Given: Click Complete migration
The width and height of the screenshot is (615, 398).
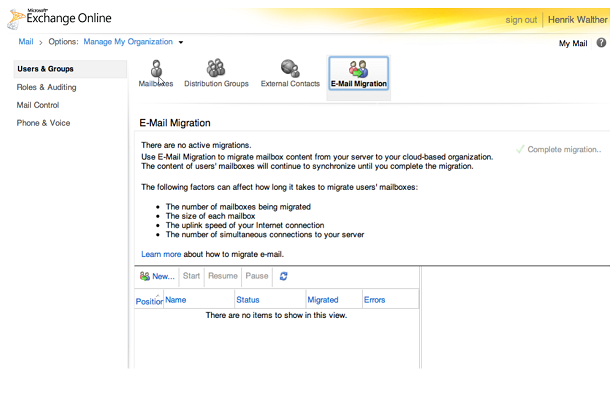Looking at the screenshot, I should [x=559, y=149].
